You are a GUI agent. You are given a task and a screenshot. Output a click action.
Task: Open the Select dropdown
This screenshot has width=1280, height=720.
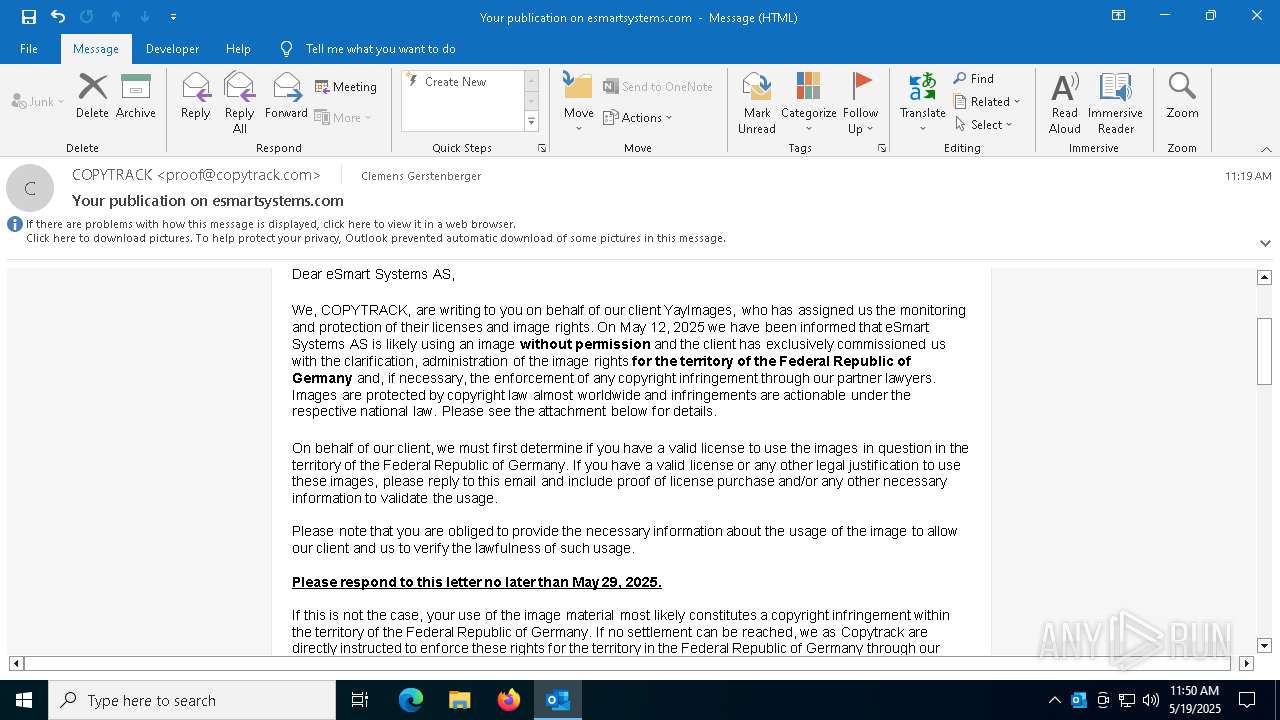coord(983,125)
